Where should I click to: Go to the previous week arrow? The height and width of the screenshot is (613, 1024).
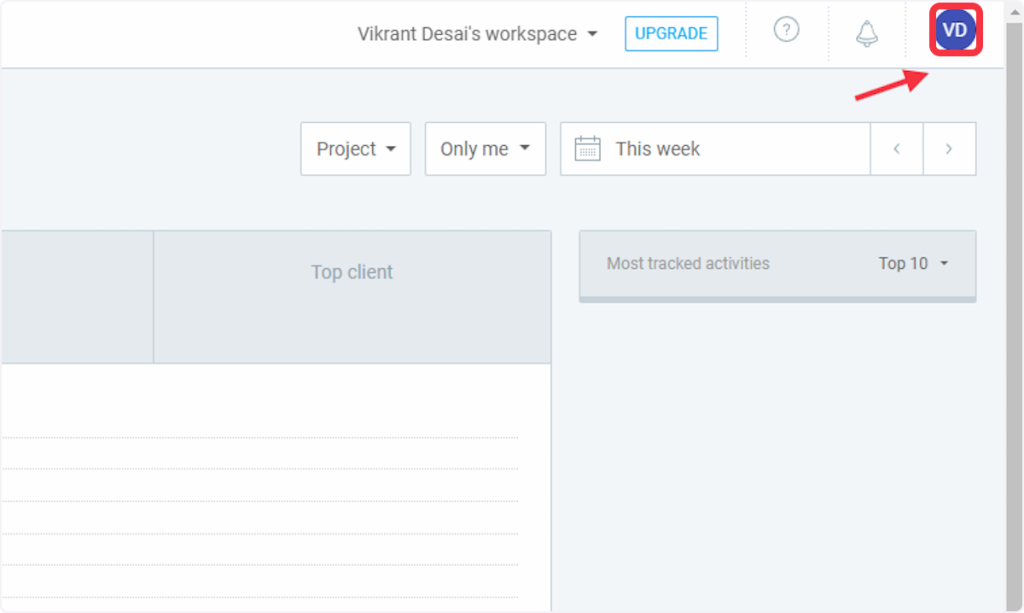point(897,149)
